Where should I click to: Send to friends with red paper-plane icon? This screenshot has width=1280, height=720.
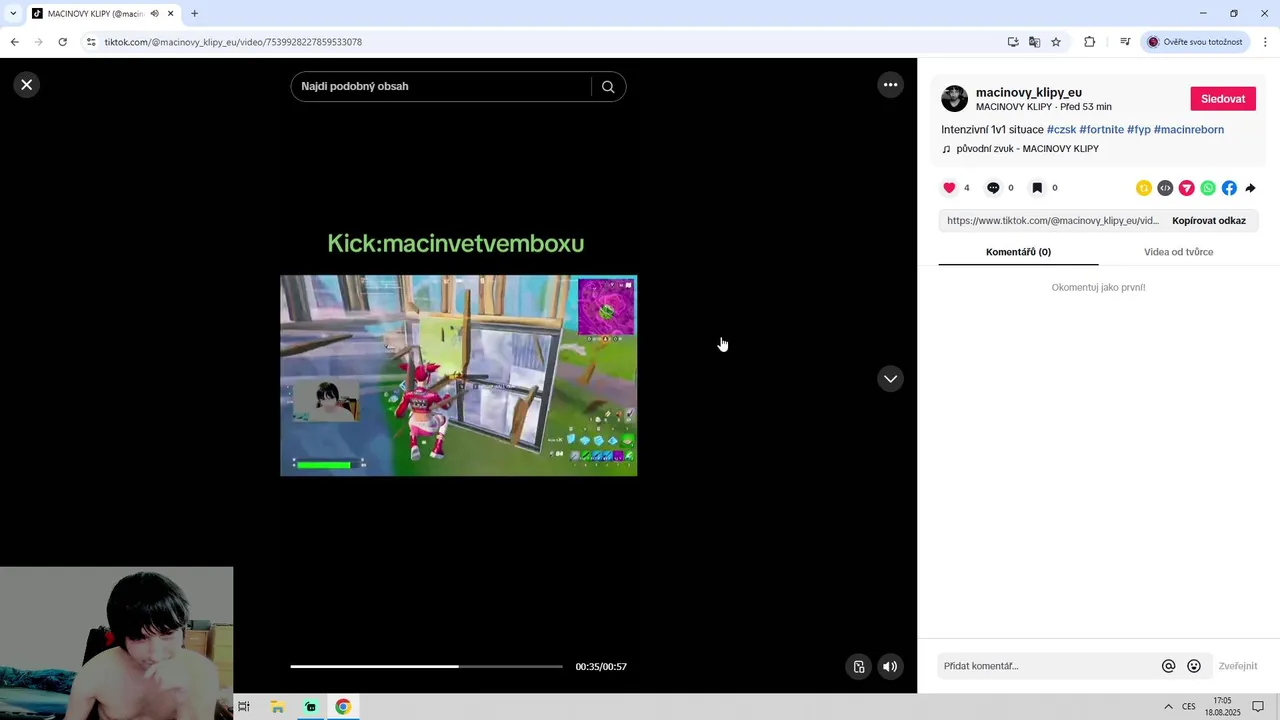(1187, 188)
